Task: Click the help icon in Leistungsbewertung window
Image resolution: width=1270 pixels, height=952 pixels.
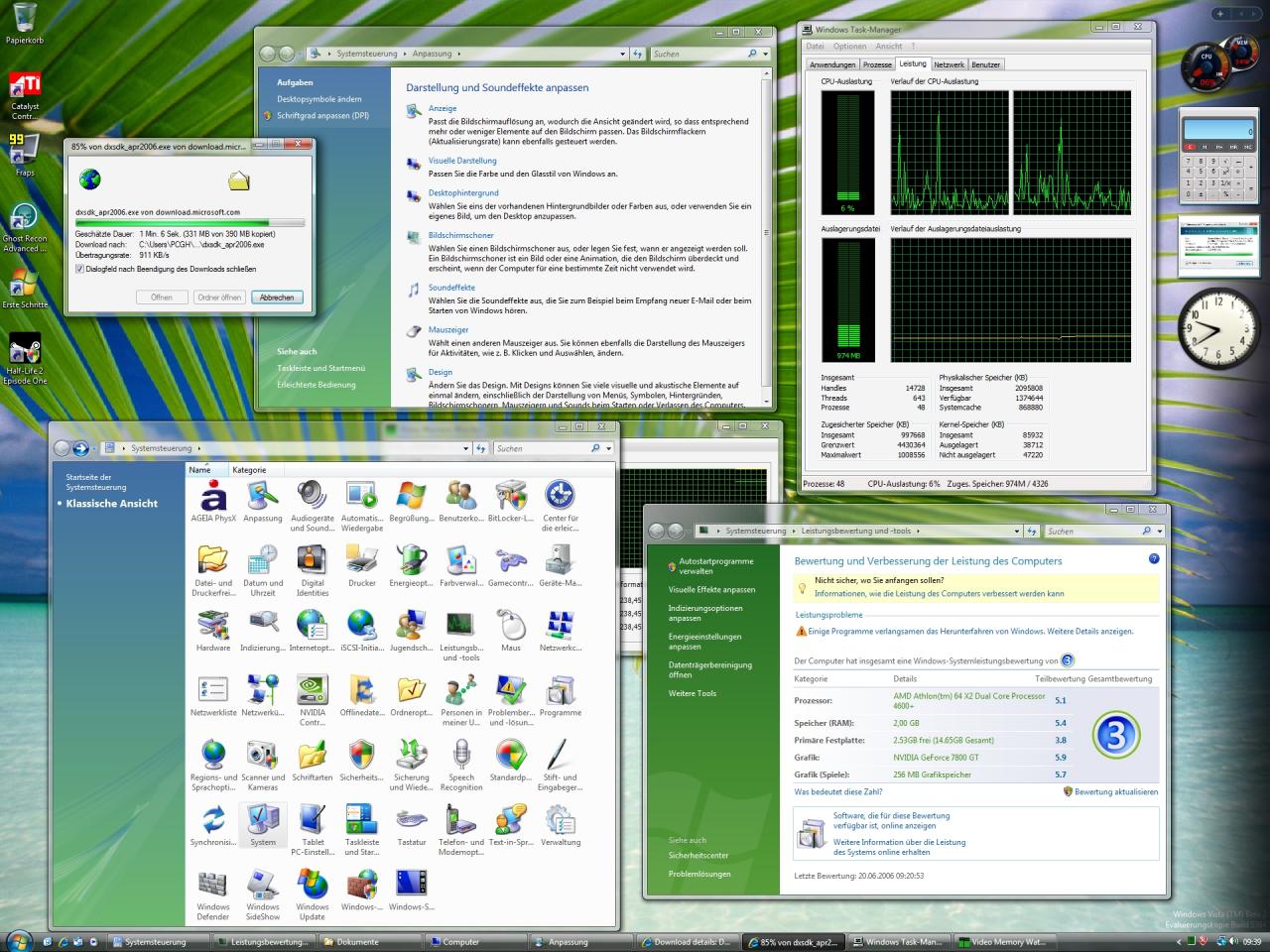Action: click(x=1154, y=559)
